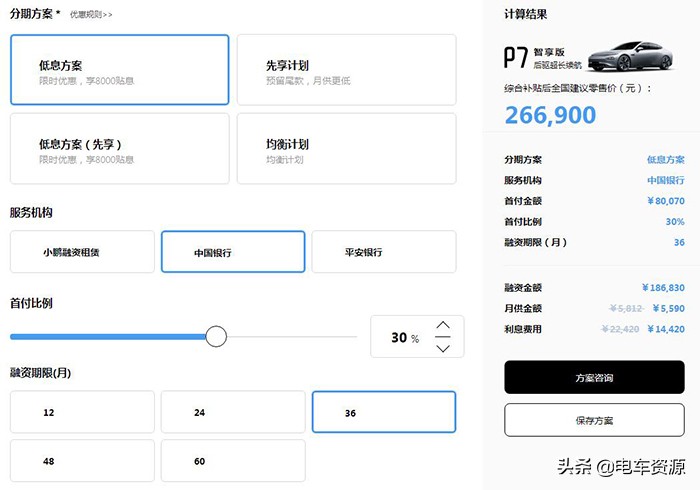Viewport: 700px width, 490px height.
Task: Choose the 先享计划 plan card
Action: click(346, 70)
